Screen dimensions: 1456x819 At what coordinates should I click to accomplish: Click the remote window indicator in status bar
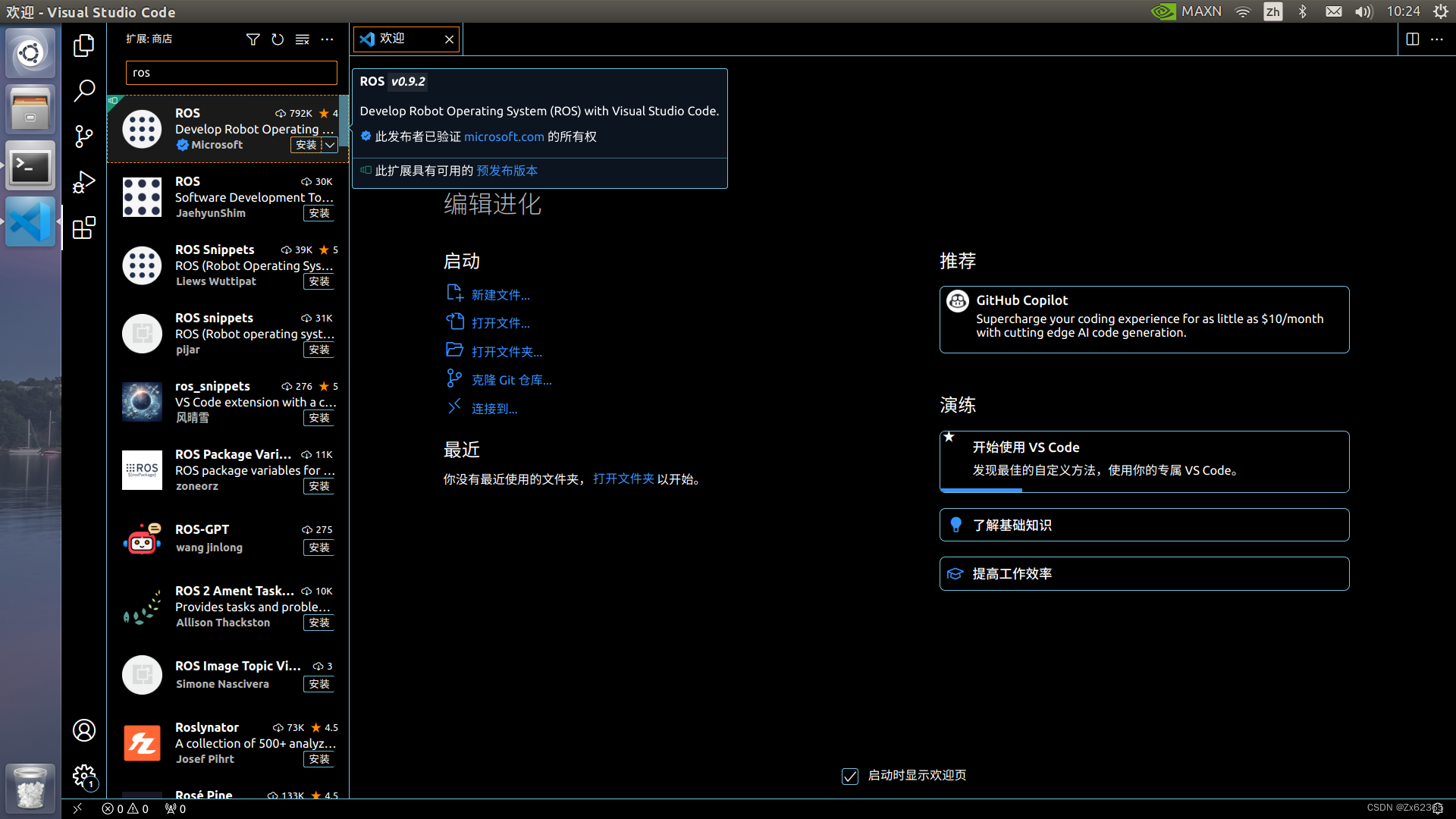click(x=77, y=808)
